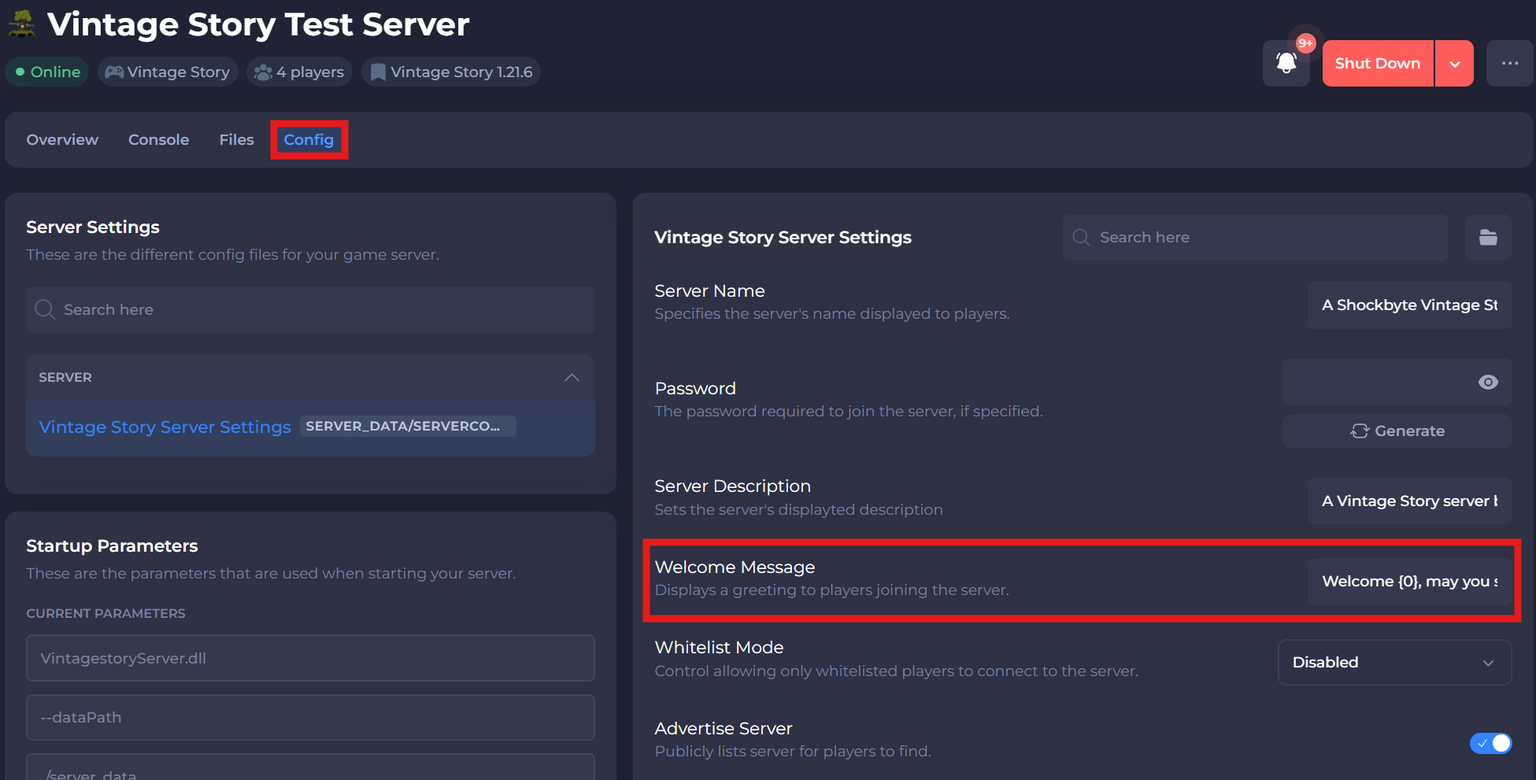The height and width of the screenshot is (780, 1536).
Task: Edit the Welcome Message field
Action: [x=1410, y=581]
